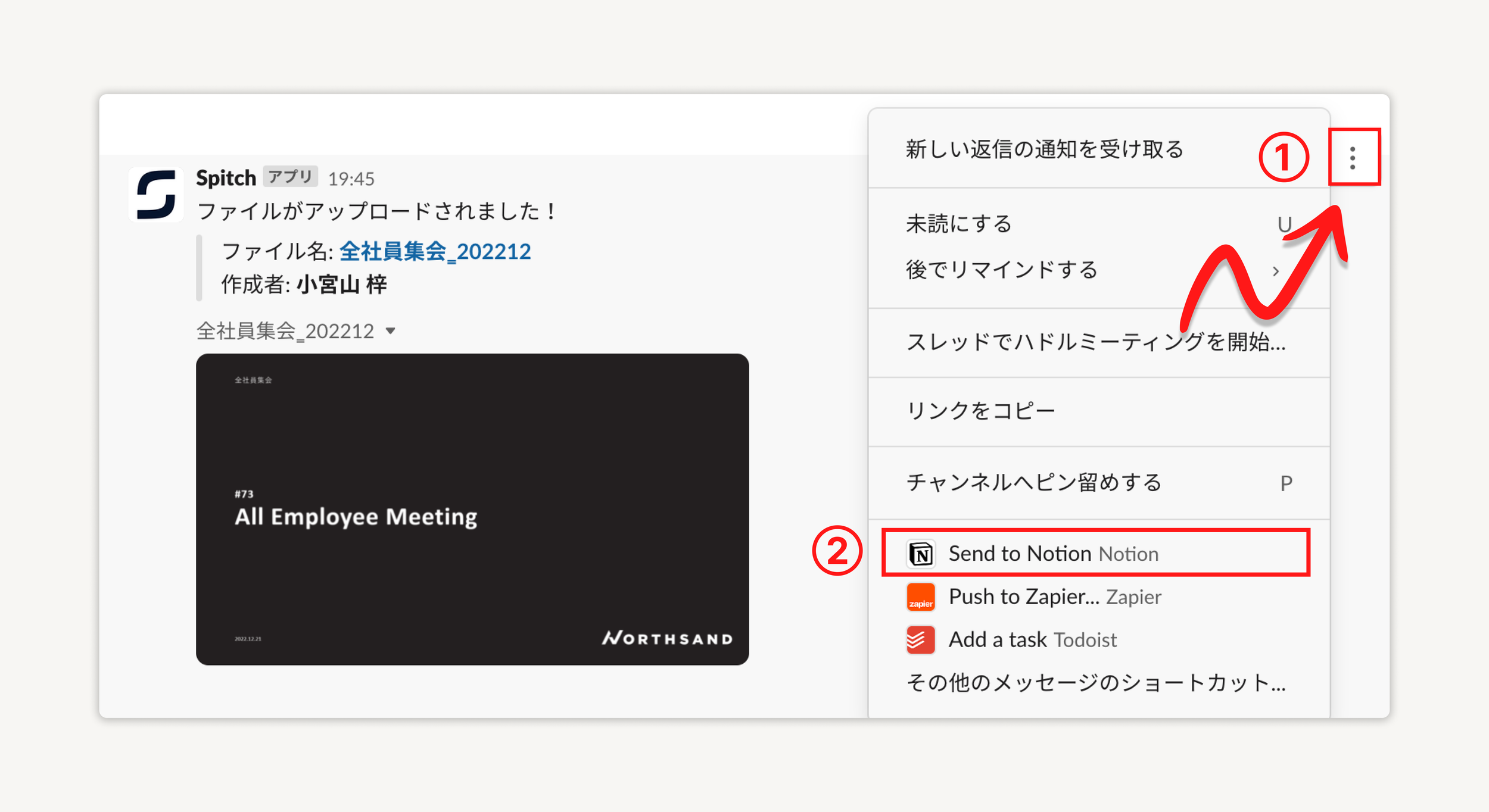Copy the link with リンクをコピー

click(980, 409)
